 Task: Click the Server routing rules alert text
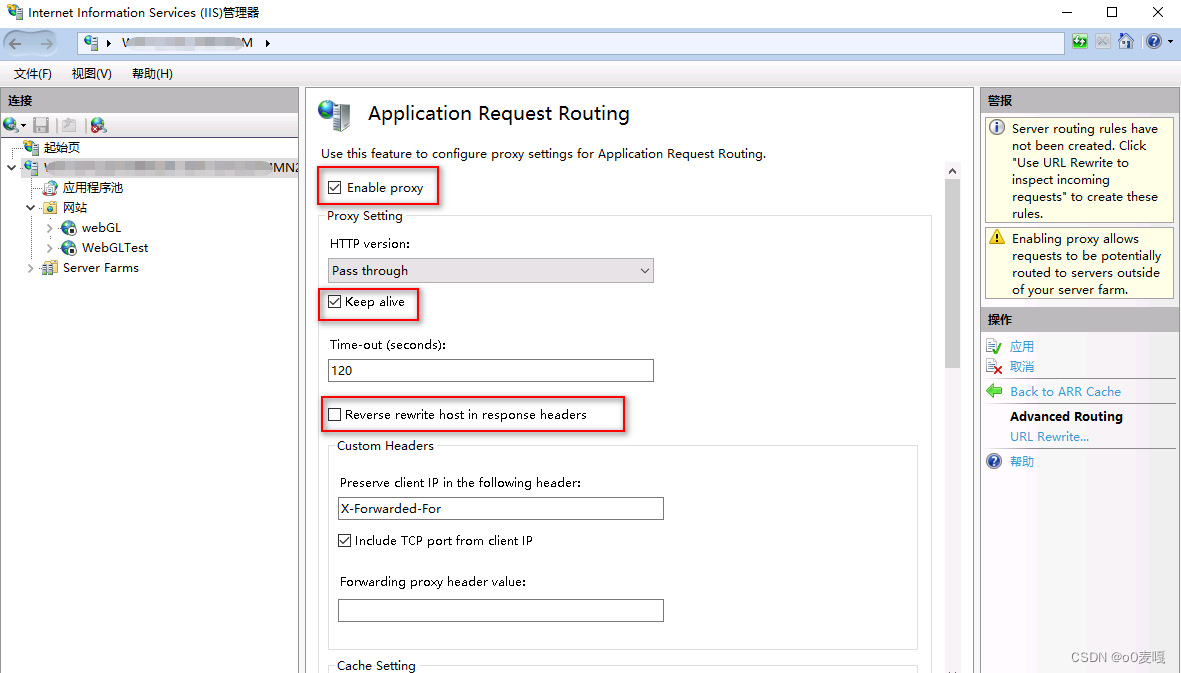pos(1085,171)
